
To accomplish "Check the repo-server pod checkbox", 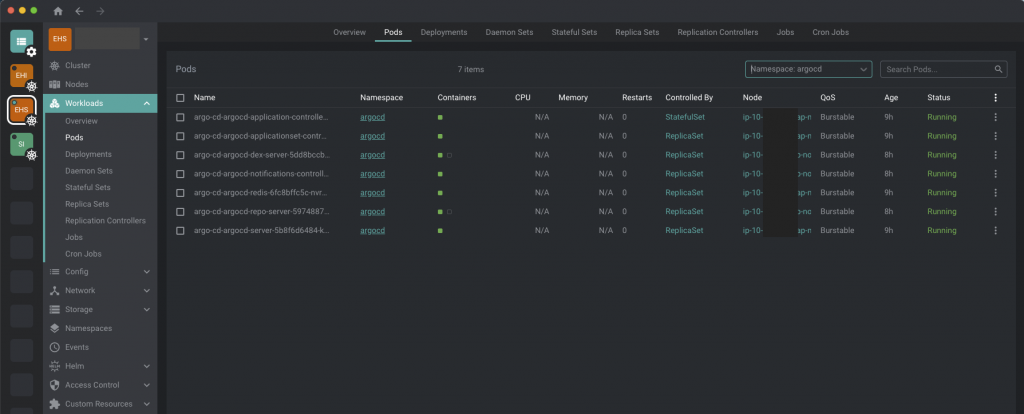I will (x=180, y=212).
